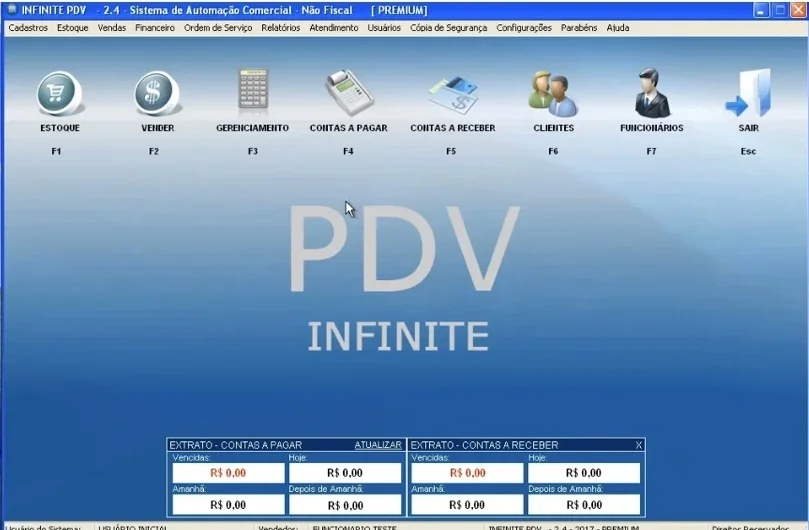
Task: Open the Ajuda menu
Action: (618, 28)
